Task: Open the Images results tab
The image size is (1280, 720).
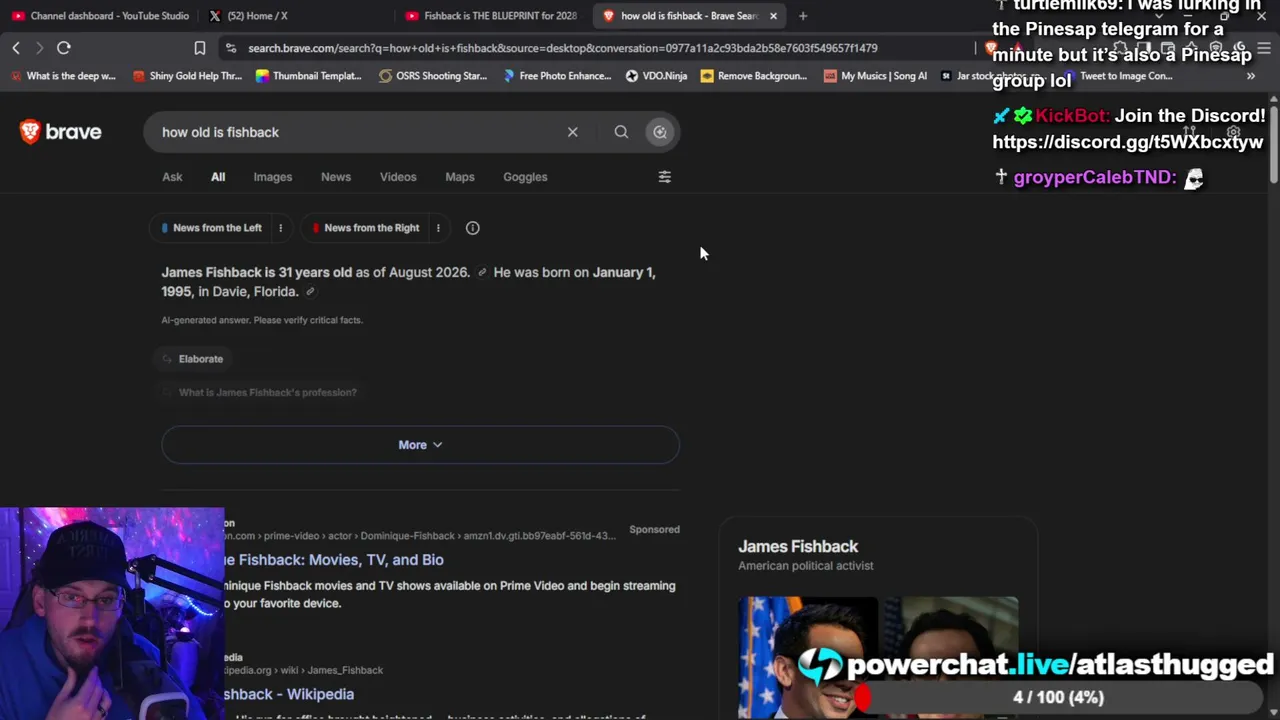Action: coord(273,177)
